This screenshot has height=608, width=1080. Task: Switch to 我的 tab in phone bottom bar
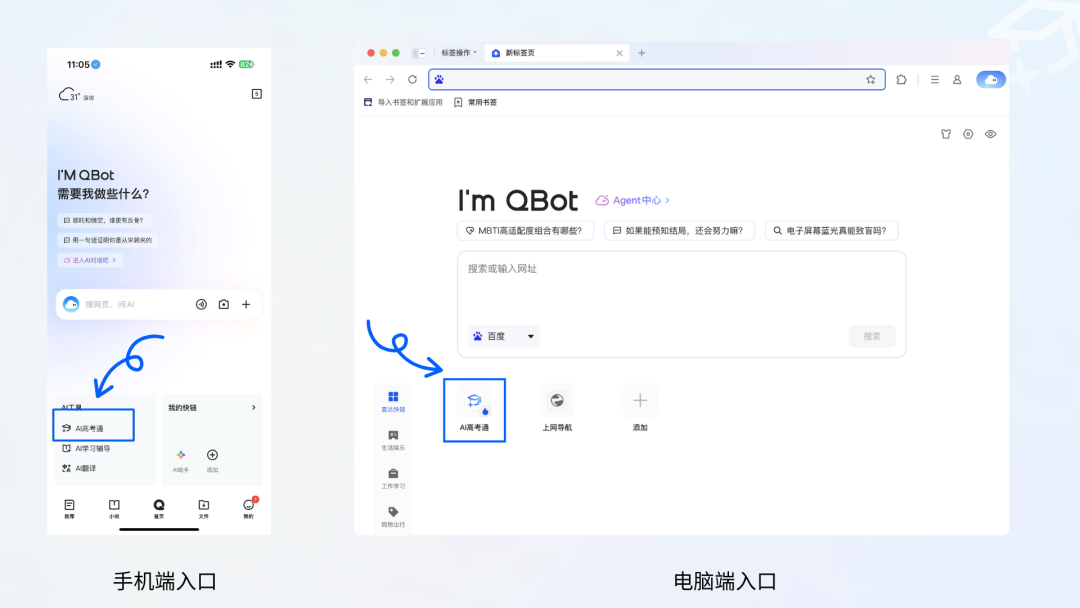249,509
